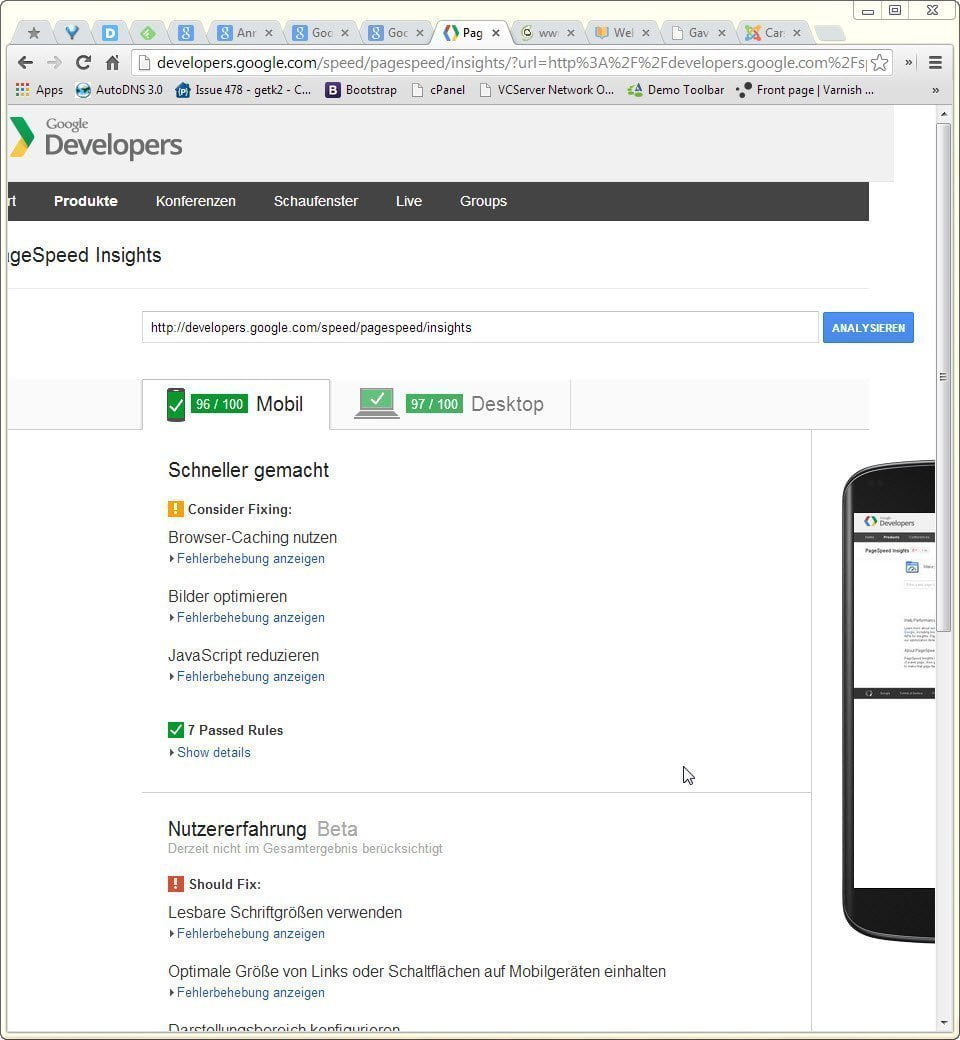Switch to the Desktop results tab
Screen dimensions: 960x1040
(x=450, y=404)
